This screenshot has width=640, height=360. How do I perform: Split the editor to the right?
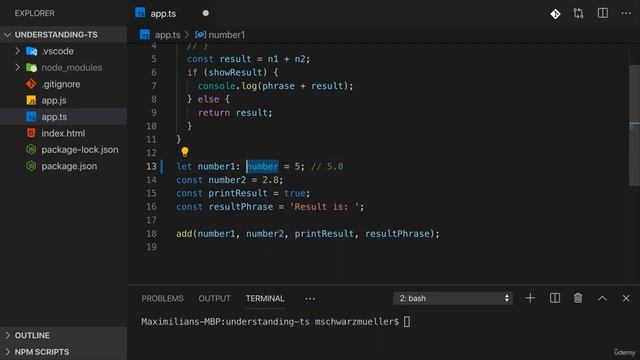pyautogui.click(x=602, y=13)
